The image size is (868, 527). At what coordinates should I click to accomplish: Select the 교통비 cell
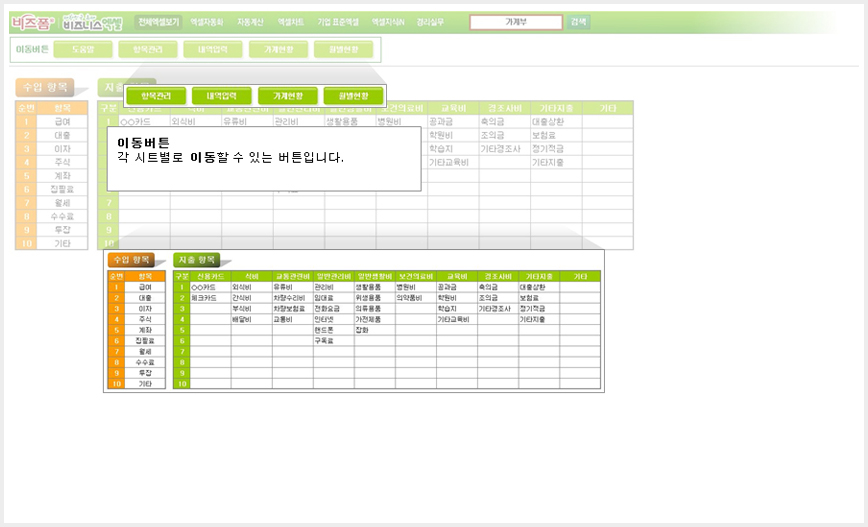(292, 319)
